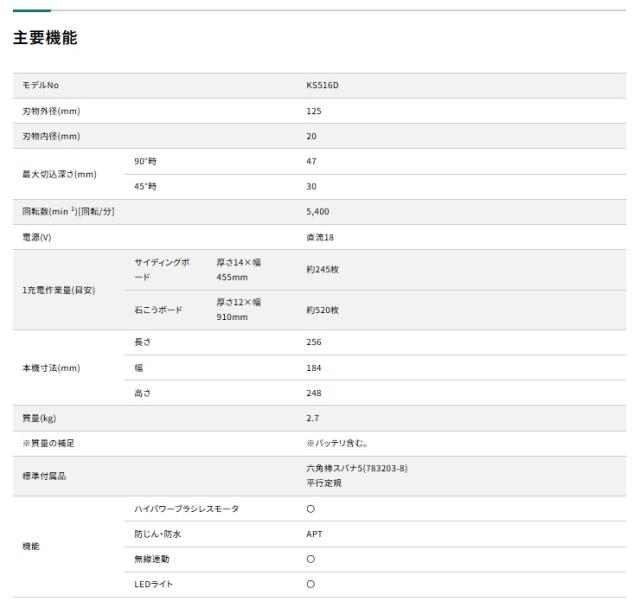The height and width of the screenshot is (608, 640).
Task: Click the 主要機能 section heading
Action: pyautogui.click(x=45, y=38)
